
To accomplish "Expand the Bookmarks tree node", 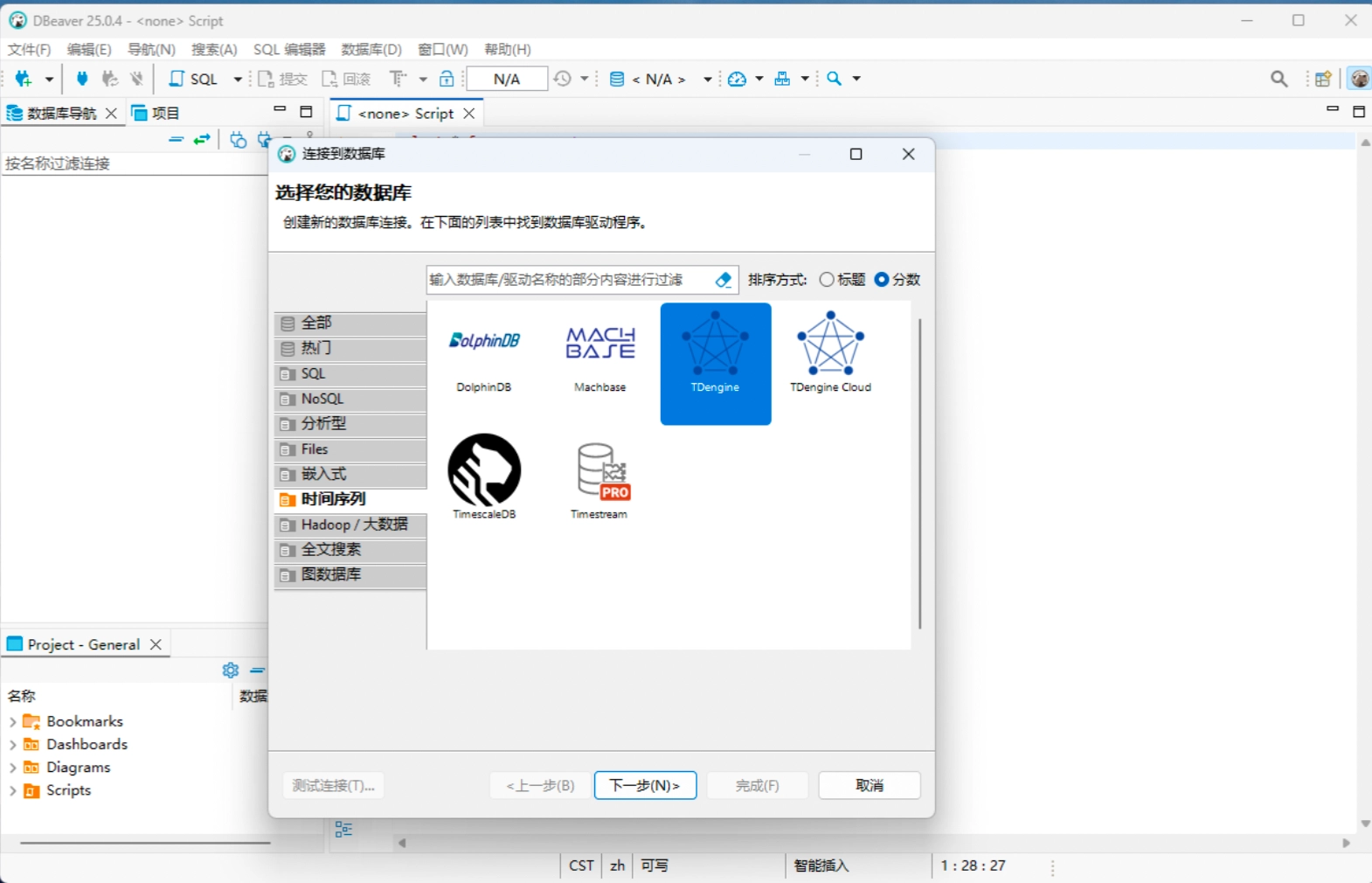I will [x=12, y=721].
